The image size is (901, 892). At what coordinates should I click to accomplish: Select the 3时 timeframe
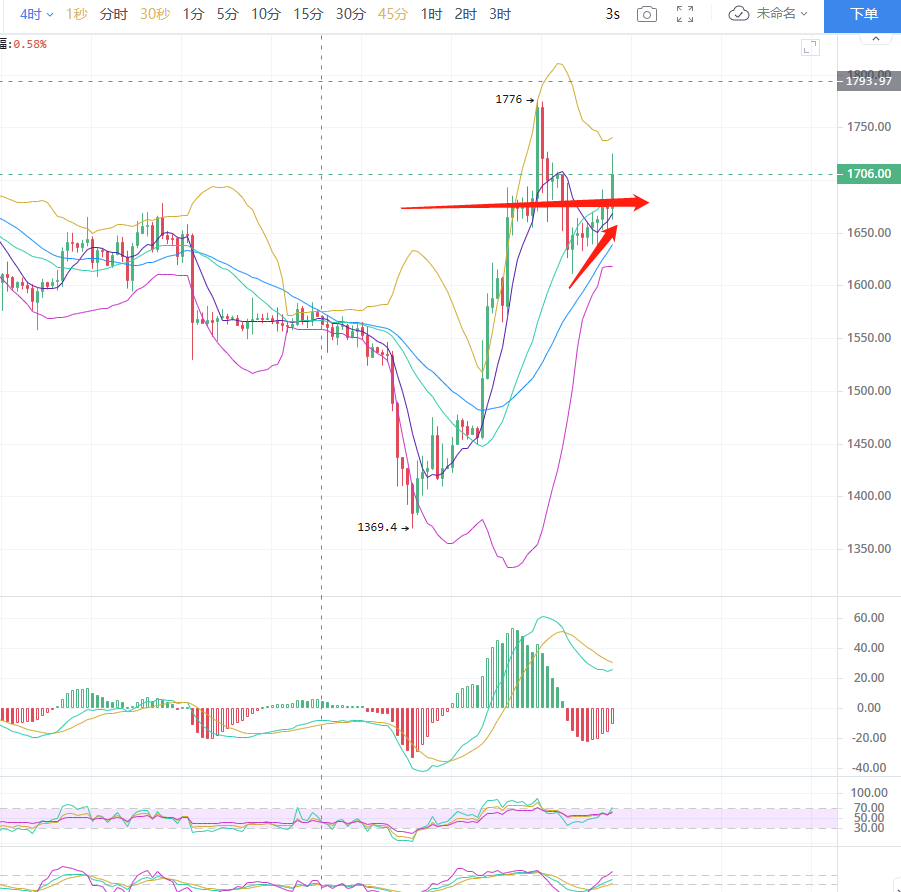pos(500,14)
